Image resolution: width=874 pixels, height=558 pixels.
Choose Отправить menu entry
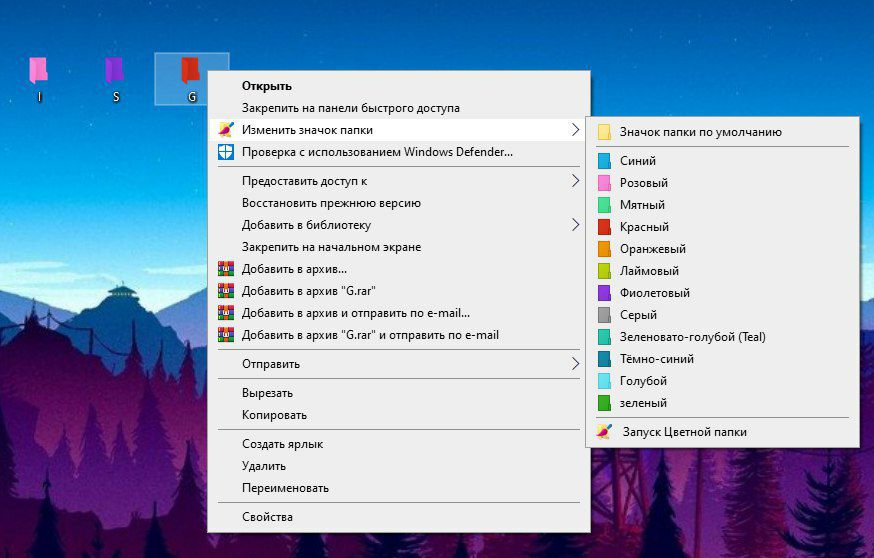pyautogui.click(x=399, y=364)
